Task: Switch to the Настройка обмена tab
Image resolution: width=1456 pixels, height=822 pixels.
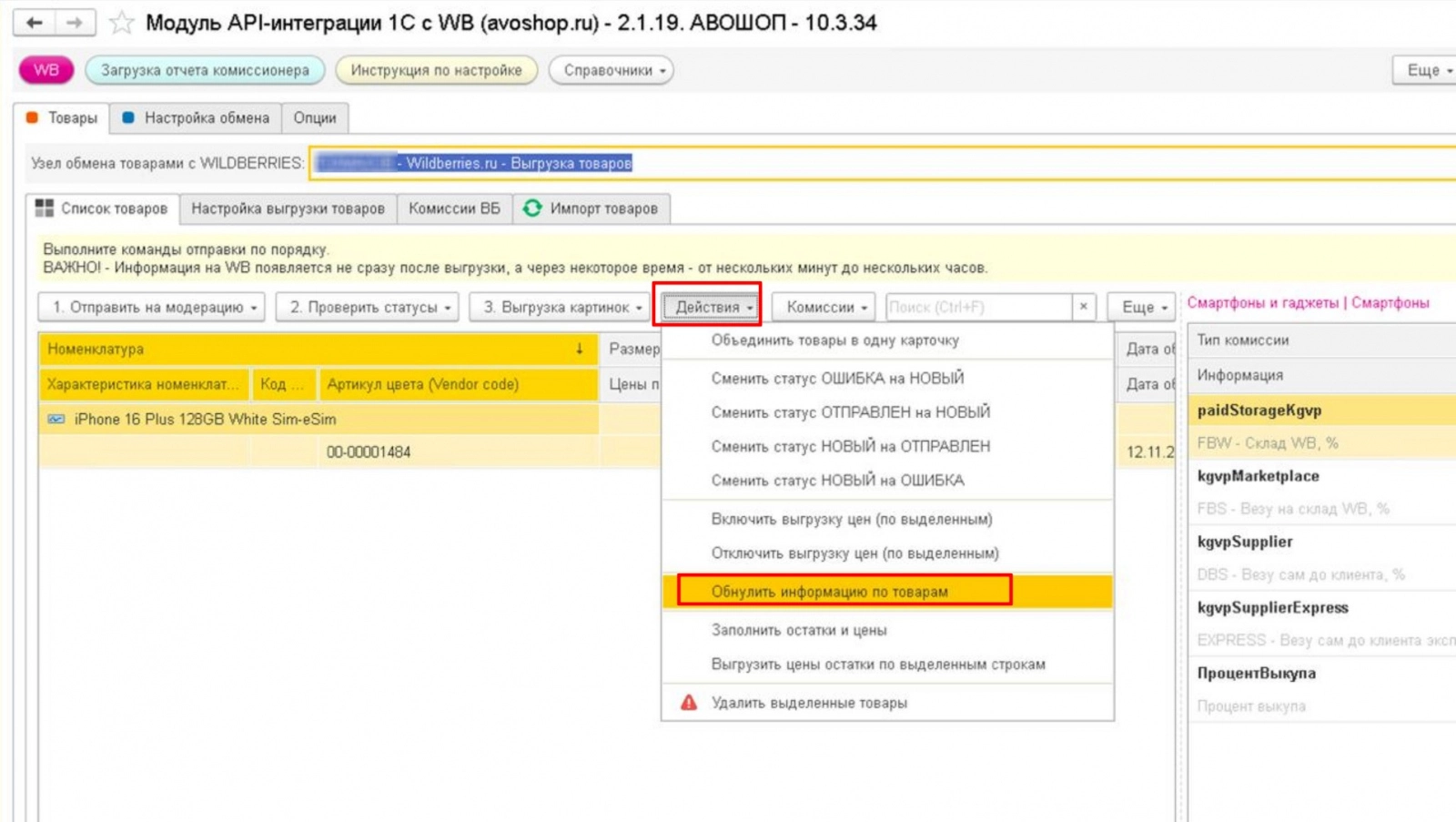Action: pos(196,117)
